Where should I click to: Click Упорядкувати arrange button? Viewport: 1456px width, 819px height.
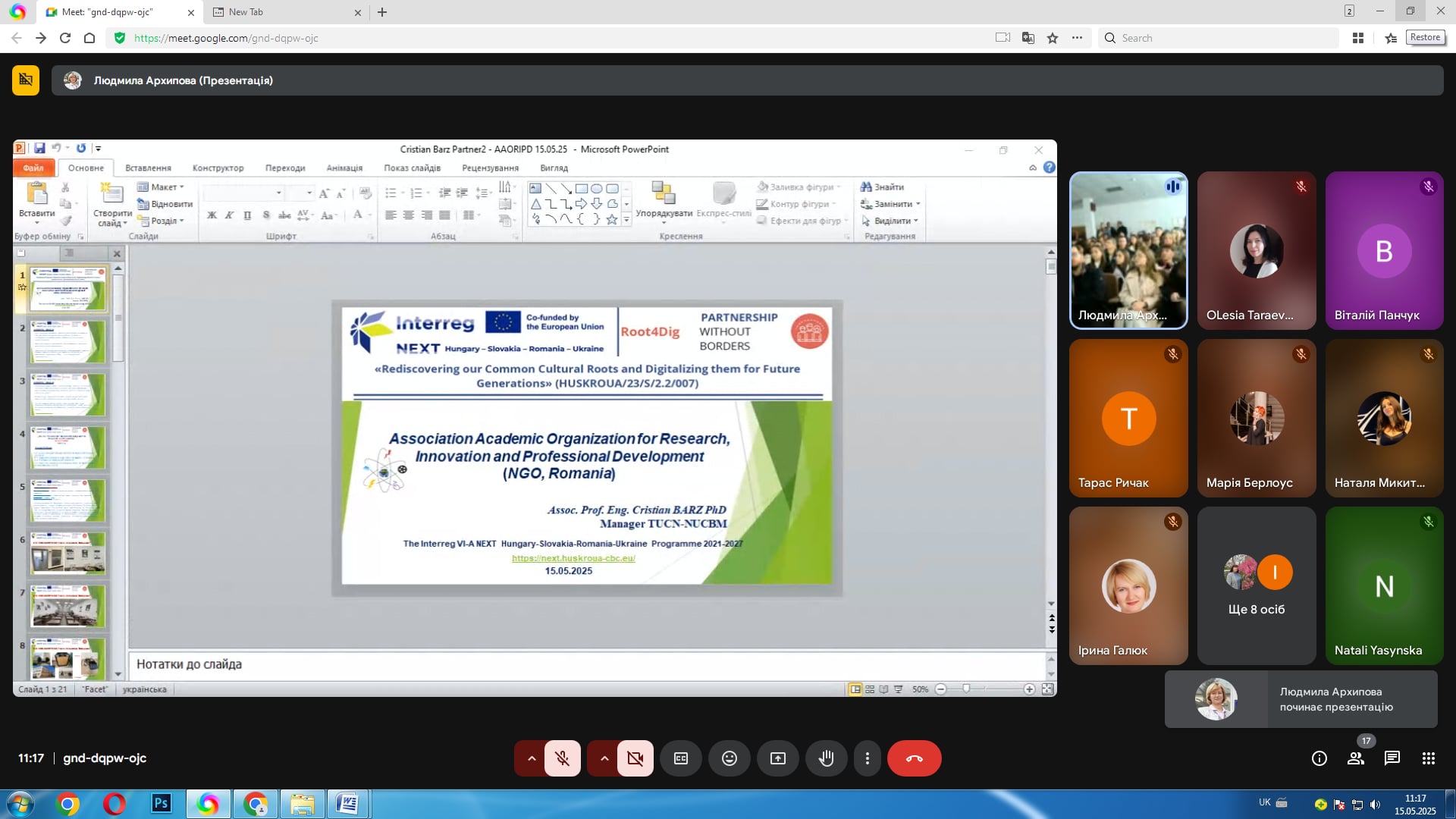(x=664, y=202)
